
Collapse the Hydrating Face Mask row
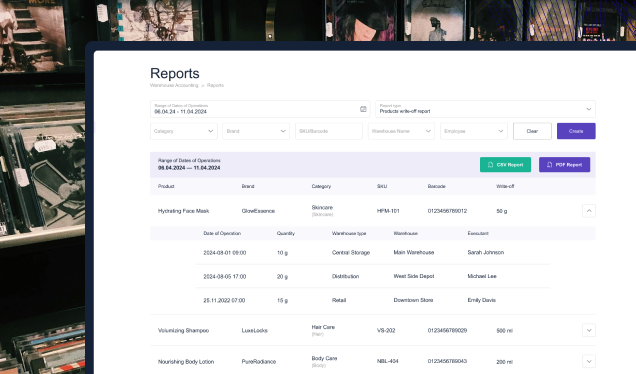click(x=589, y=211)
